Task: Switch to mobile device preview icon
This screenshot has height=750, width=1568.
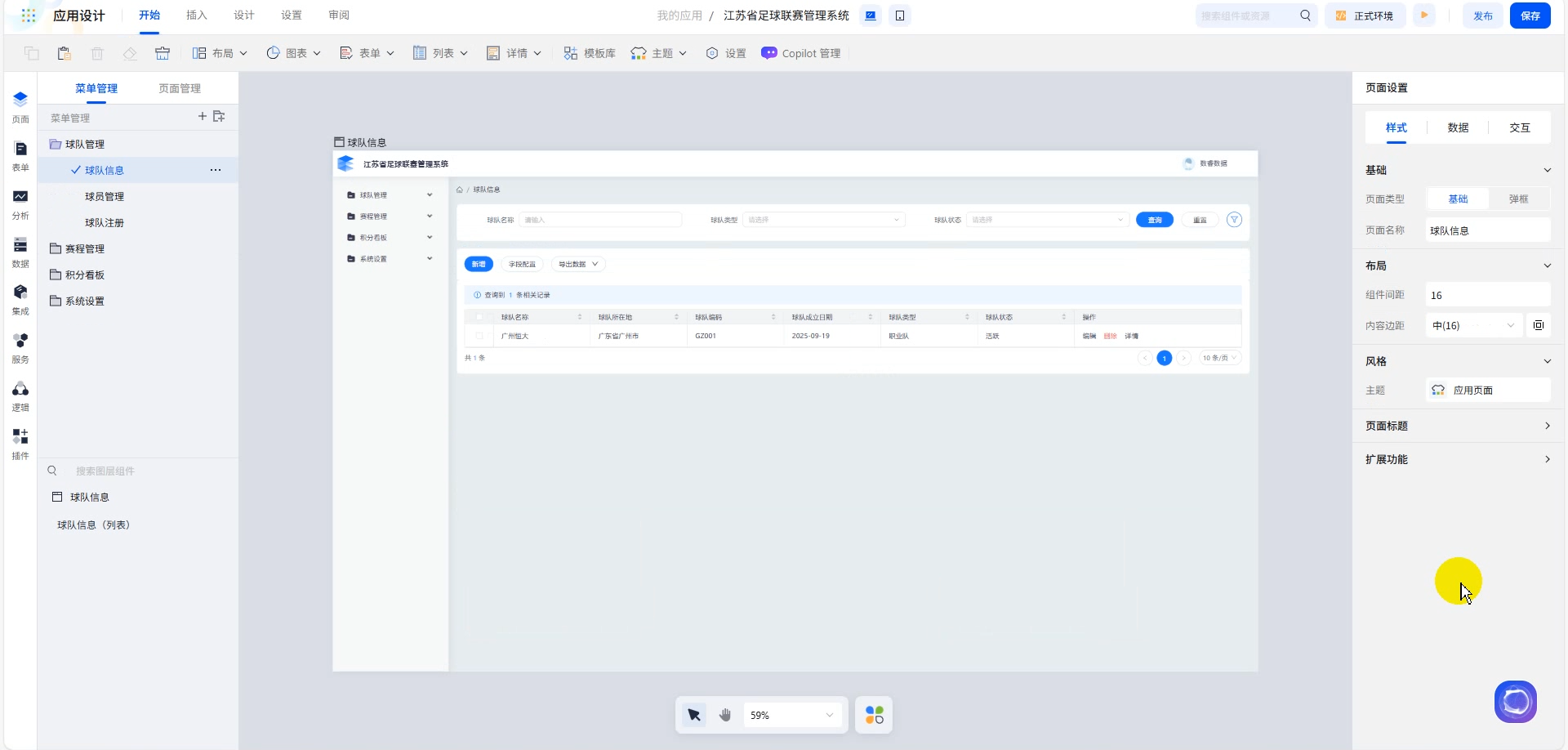Action: click(x=900, y=16)
